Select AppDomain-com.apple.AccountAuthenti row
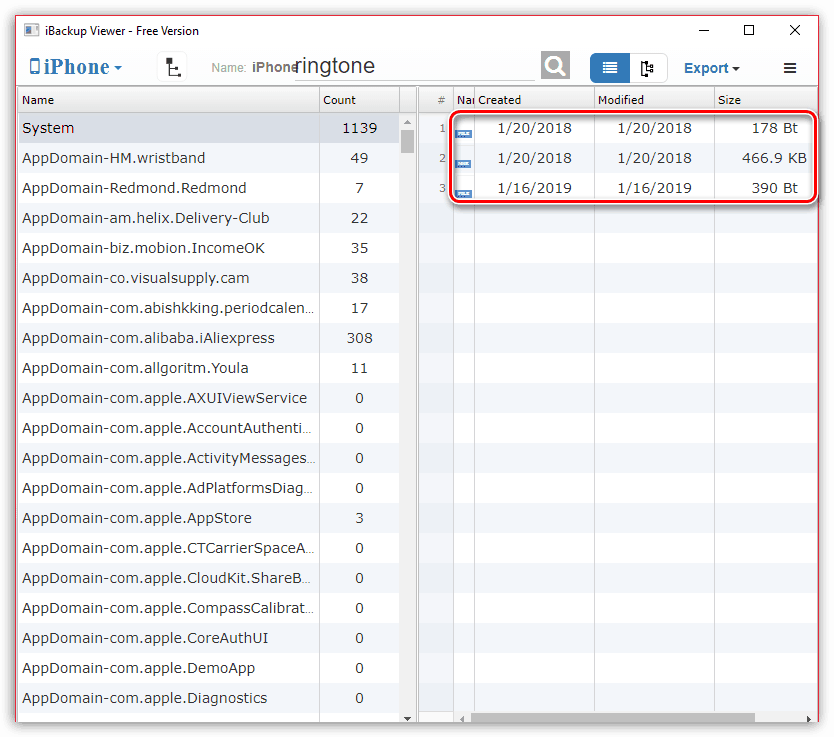The image size is (834, 737). click(x=208, y=428)
